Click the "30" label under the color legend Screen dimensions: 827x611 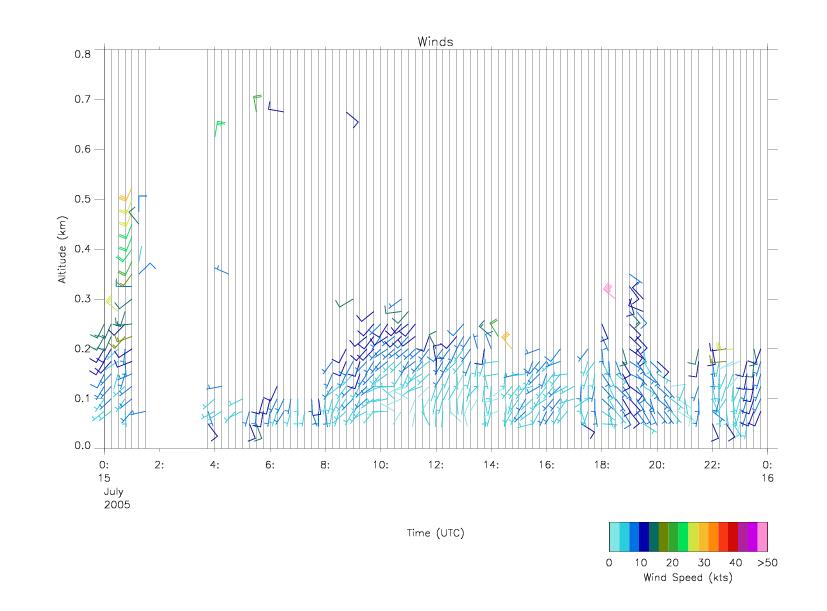pos(704,562)
